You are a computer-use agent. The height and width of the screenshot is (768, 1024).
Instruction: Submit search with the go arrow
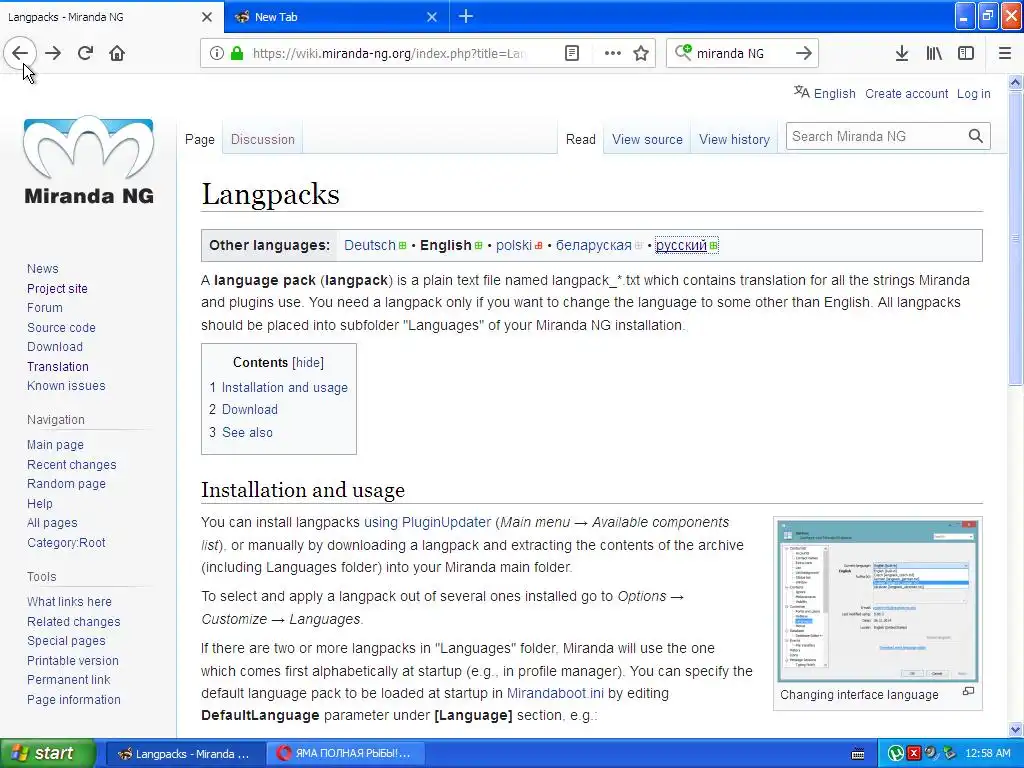pyautogui.click(x=804, y=53)
